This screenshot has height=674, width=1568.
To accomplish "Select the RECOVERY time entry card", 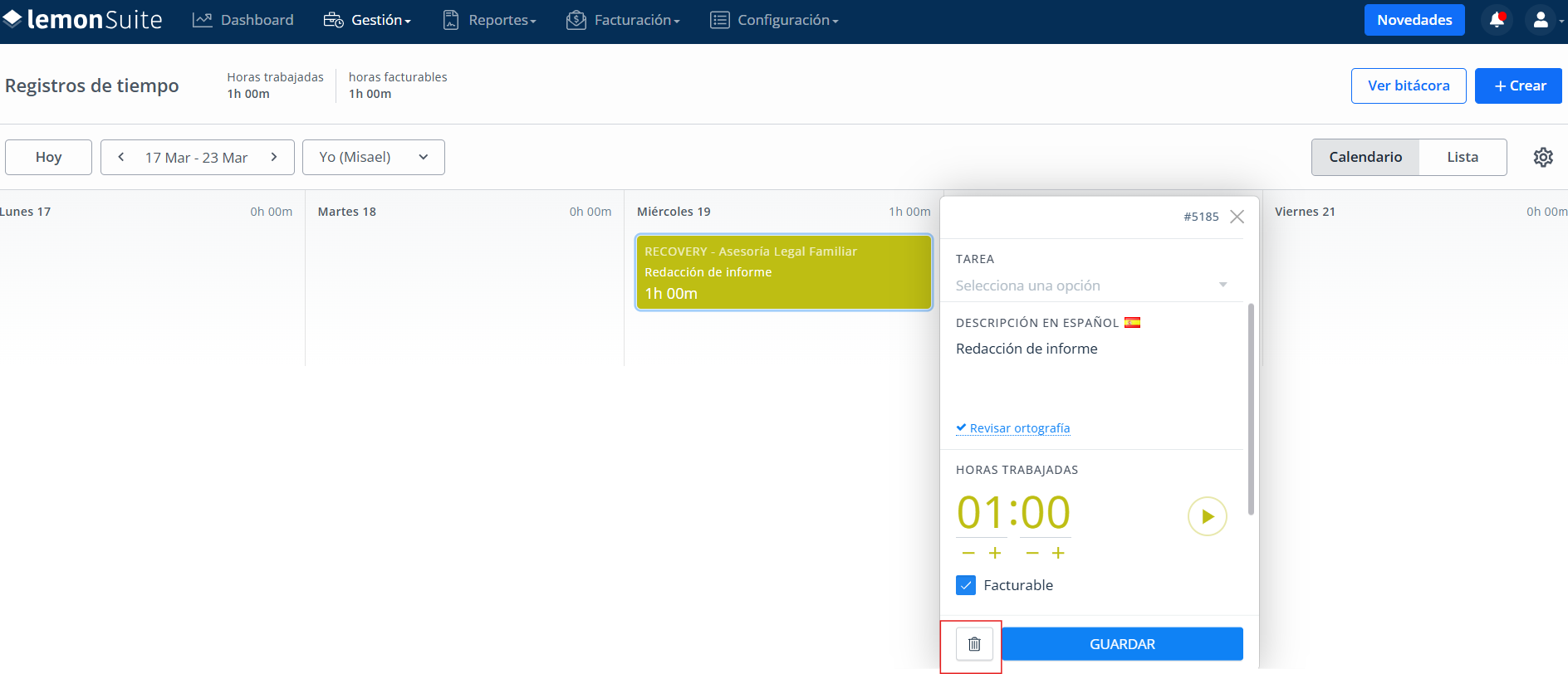I will point(784,272).
